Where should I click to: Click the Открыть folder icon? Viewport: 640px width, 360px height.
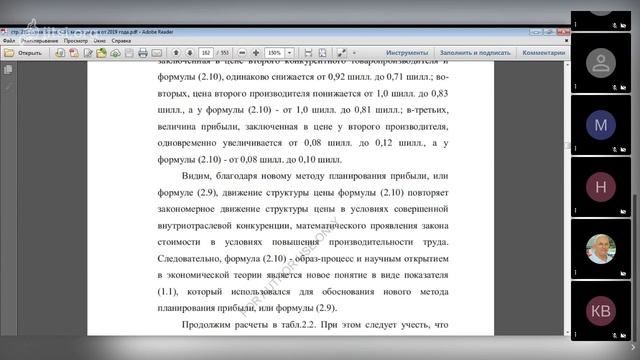point(9,53)
